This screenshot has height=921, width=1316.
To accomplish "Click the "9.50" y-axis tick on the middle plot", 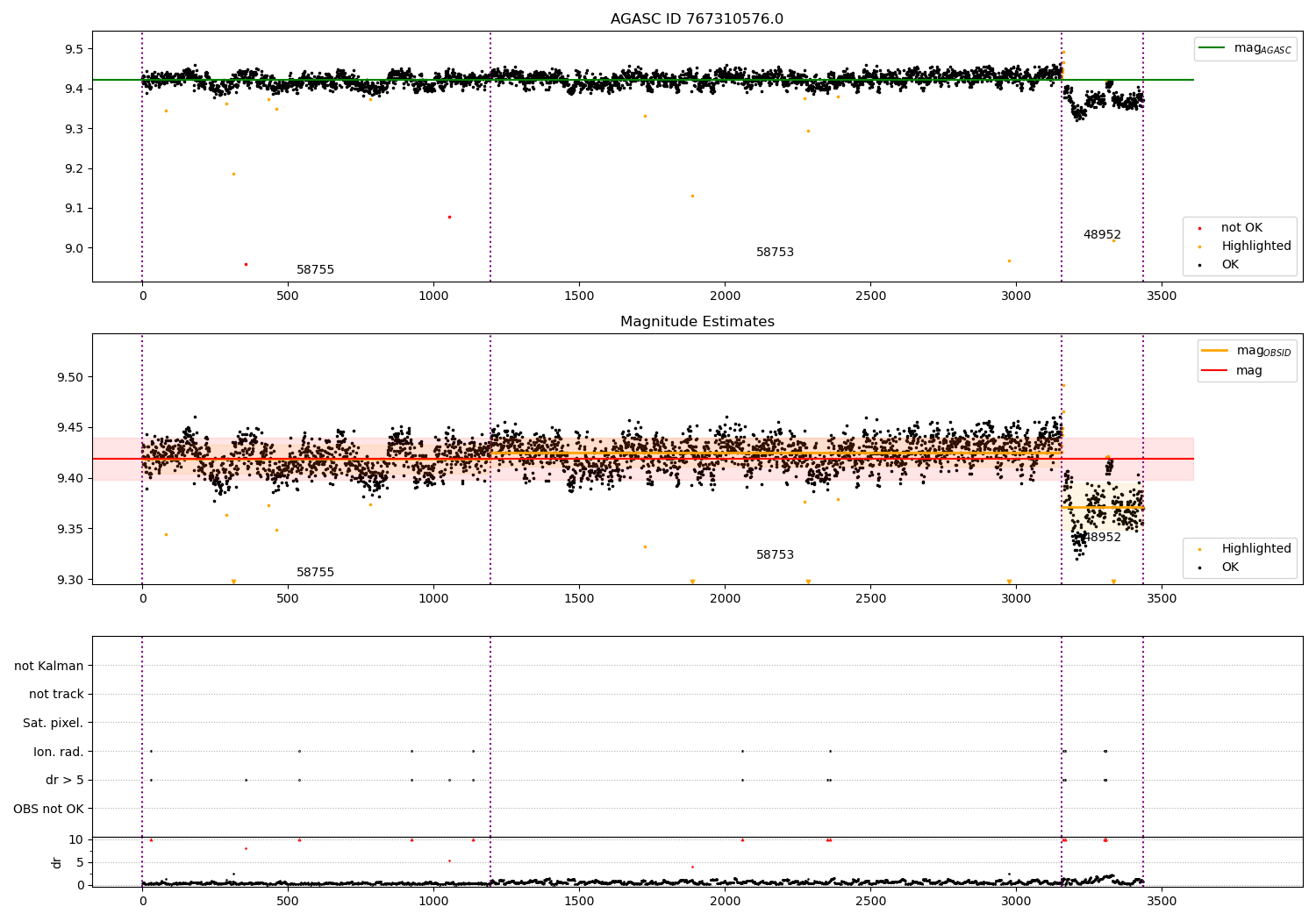I will [x=70, y=377].
